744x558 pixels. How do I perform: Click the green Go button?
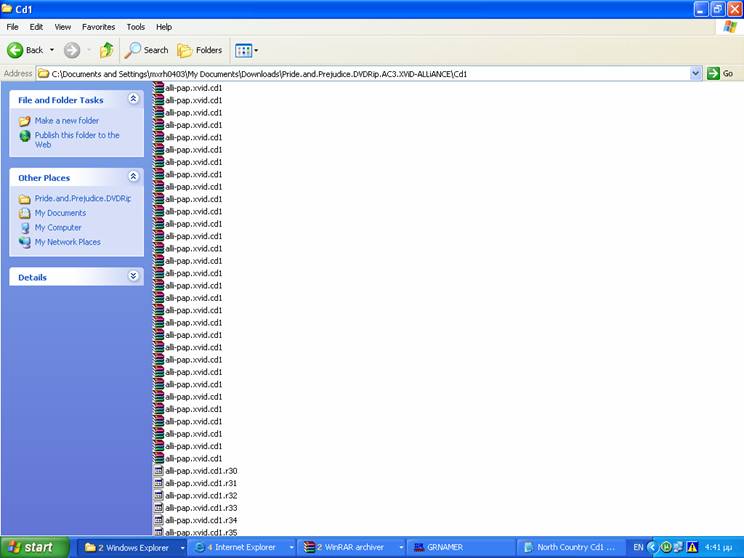tap(720, 74)
